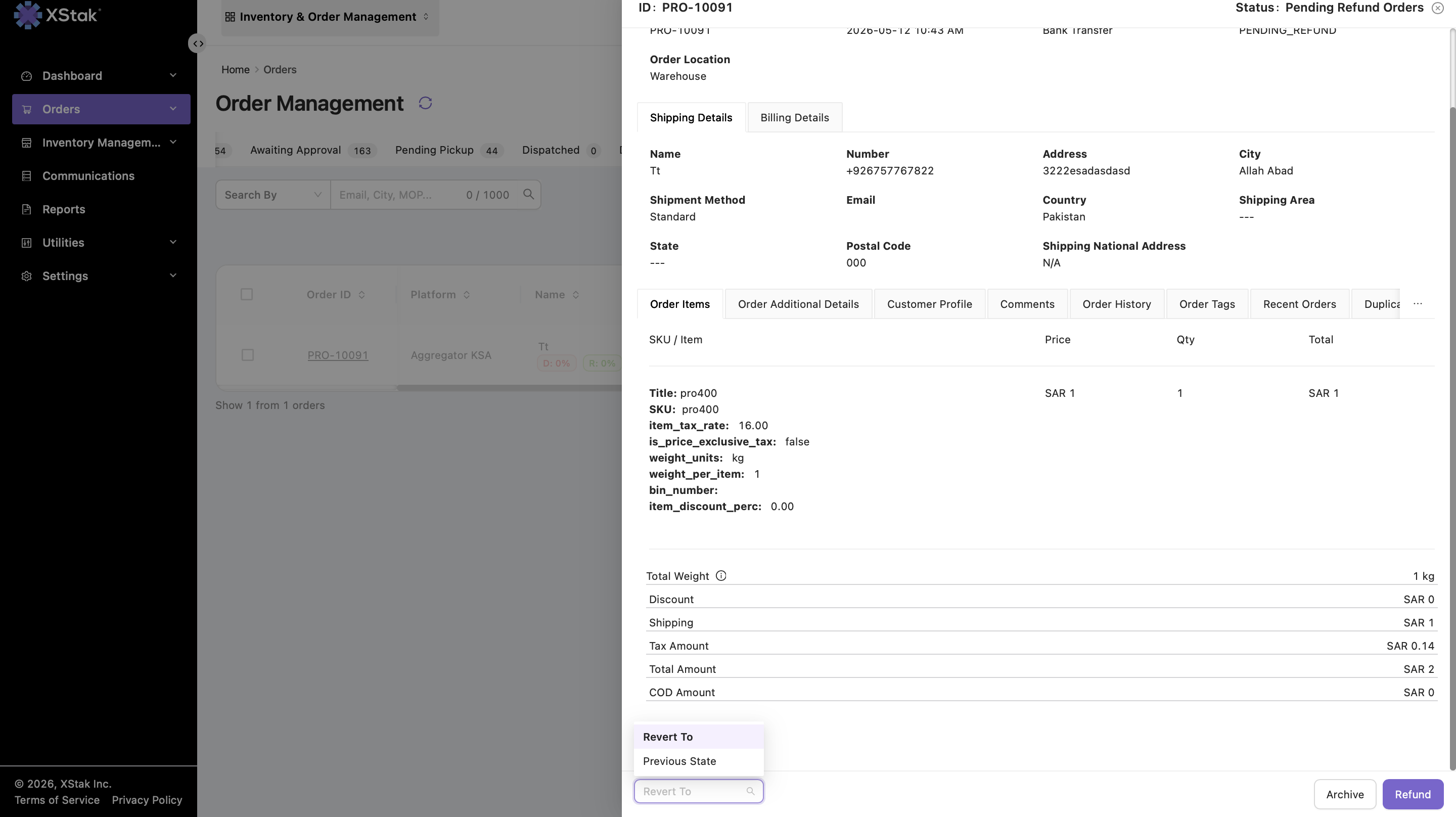Open the Terms of Service link

click(57, 800)
